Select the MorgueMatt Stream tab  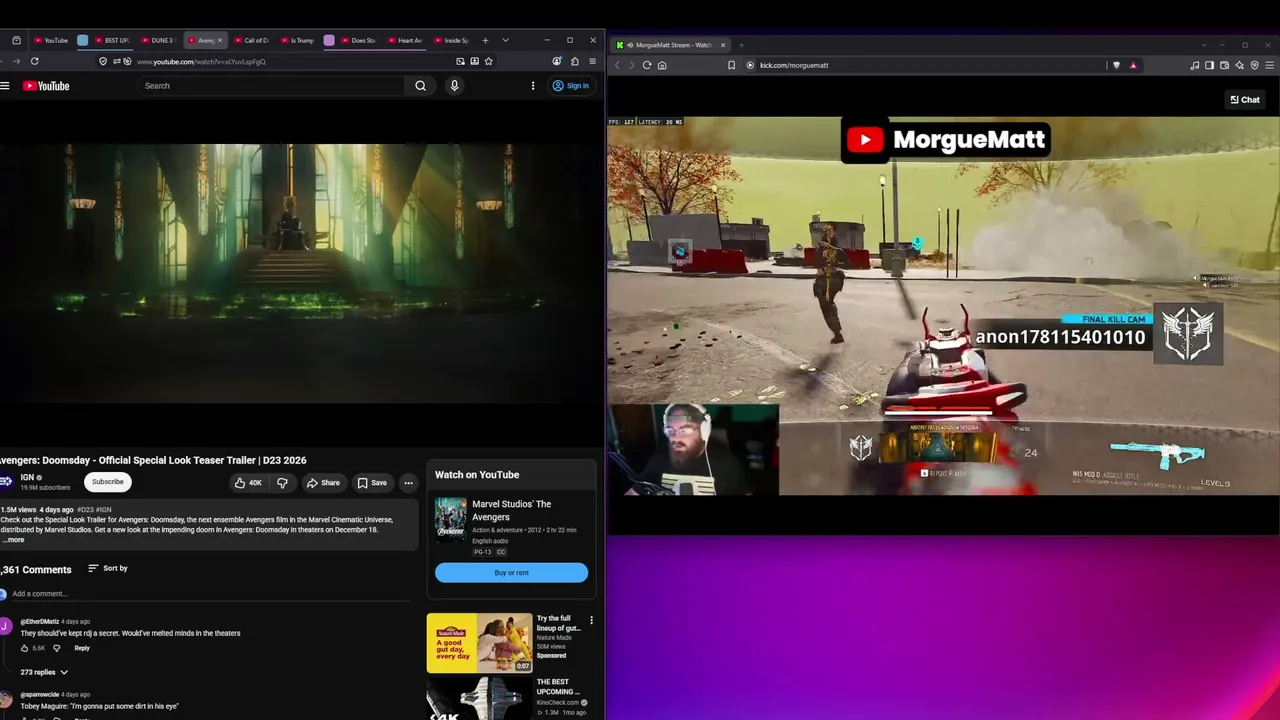coord(671,45)
